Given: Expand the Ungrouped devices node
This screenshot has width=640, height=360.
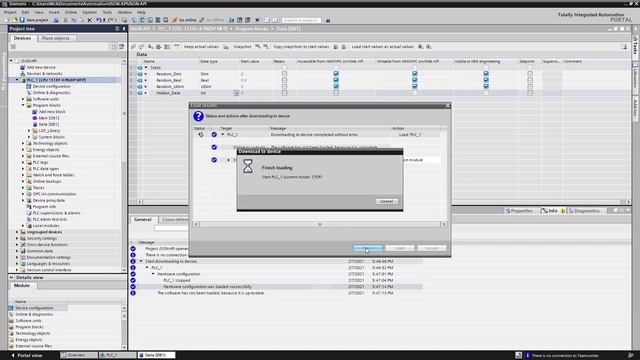Looking at the screenshot, I should tap(17, 232).
